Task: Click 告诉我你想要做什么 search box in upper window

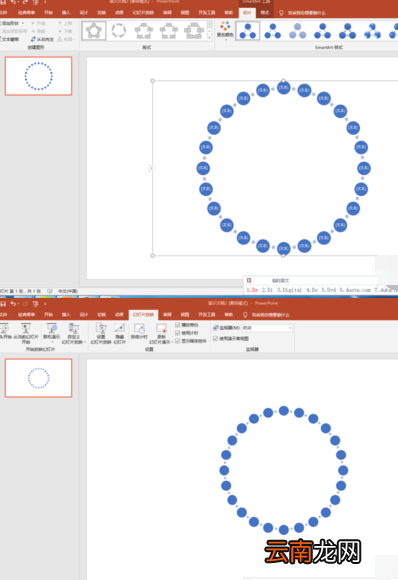Action: point(307,13)
